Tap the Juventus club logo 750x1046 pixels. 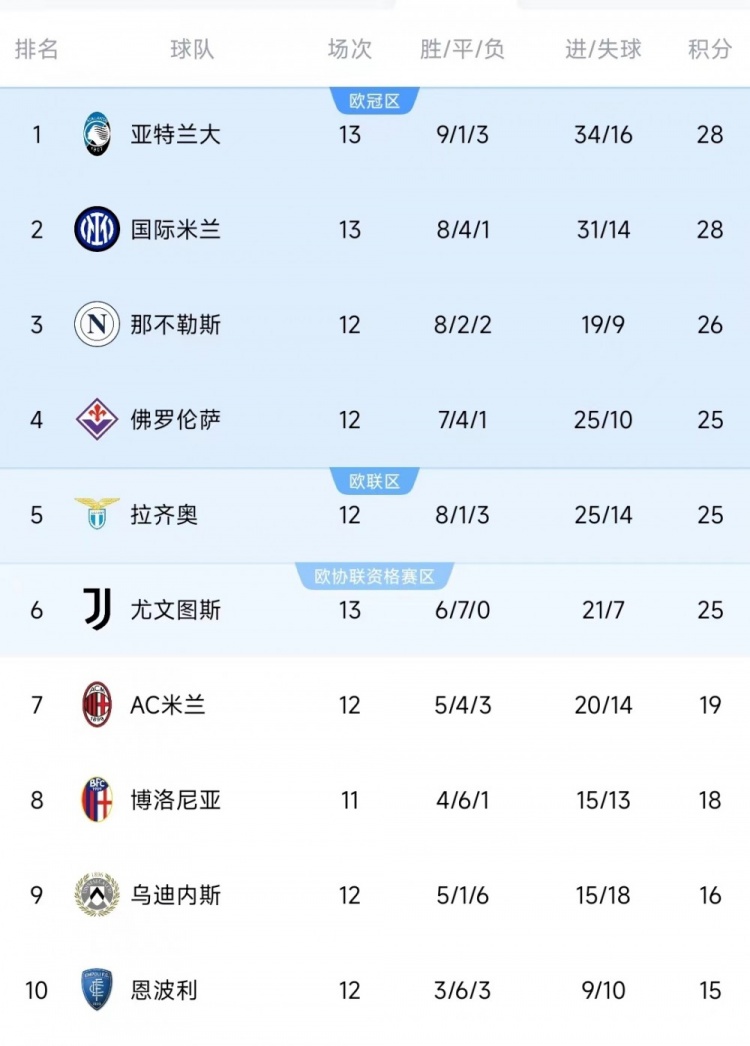[x=97, y=609]
